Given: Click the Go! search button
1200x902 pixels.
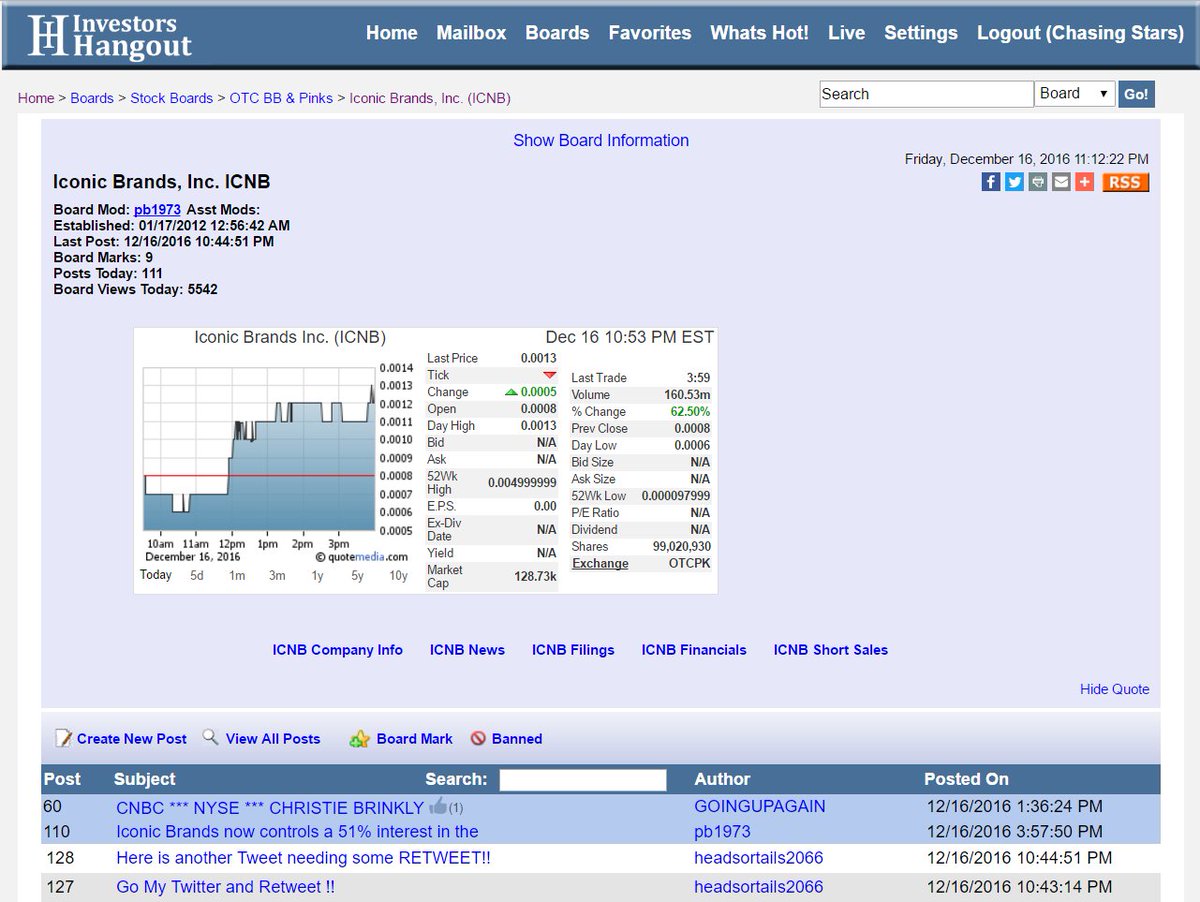Looking at the screenshot, I should [x=1136, y=94].
